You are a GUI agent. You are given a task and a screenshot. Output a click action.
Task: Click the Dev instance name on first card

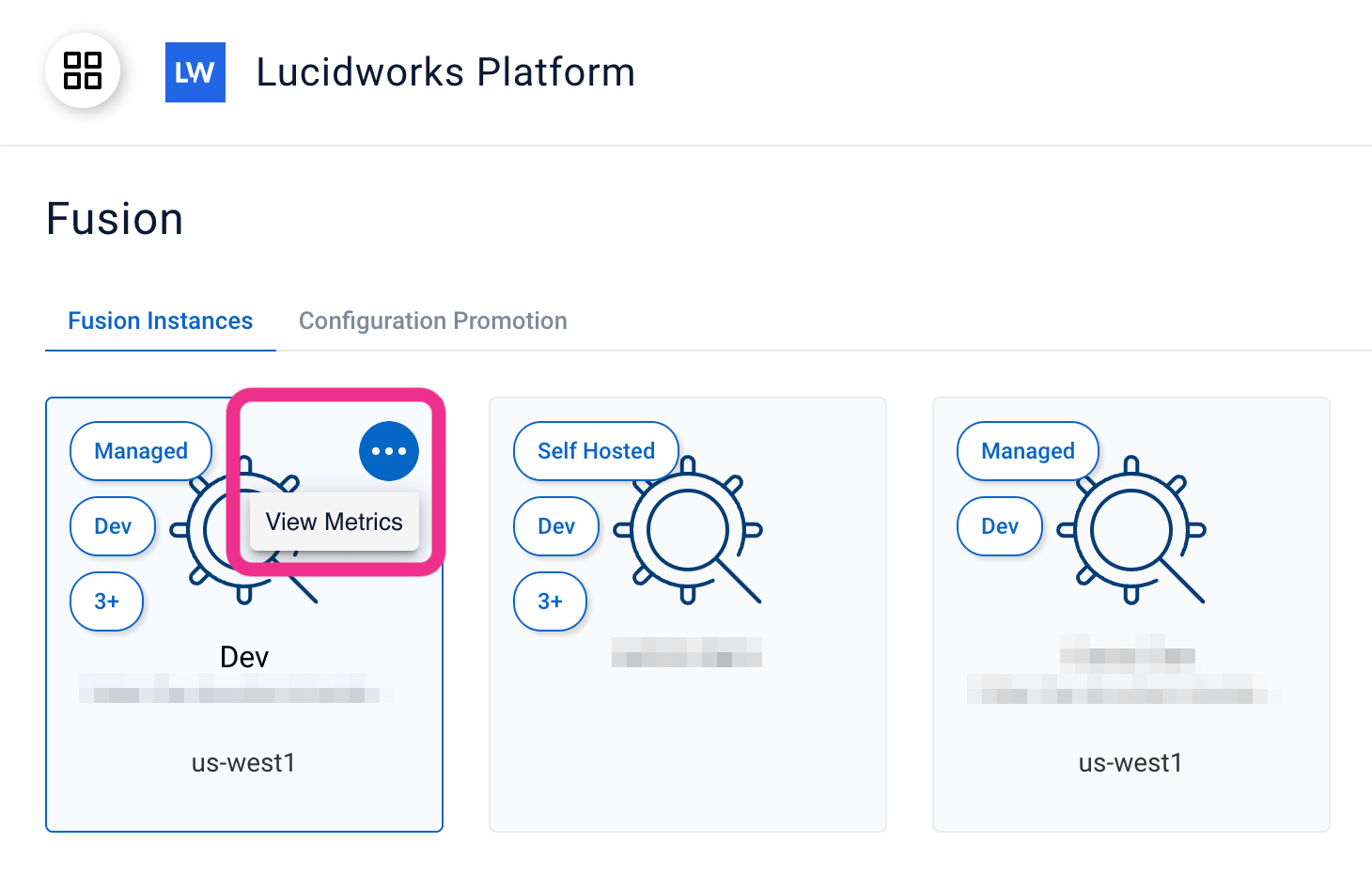[244, 657]
